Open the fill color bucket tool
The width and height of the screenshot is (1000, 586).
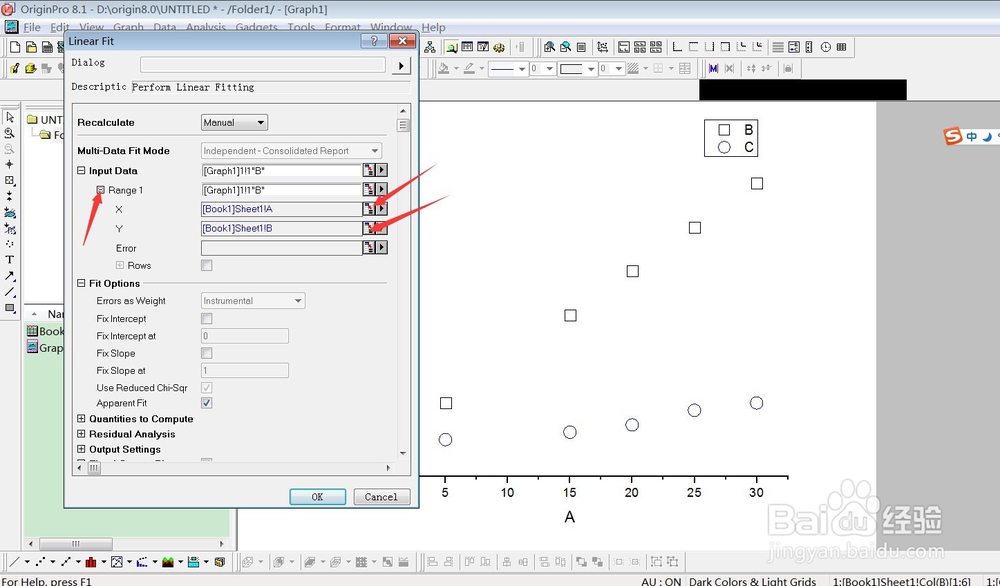click(444, 68)
